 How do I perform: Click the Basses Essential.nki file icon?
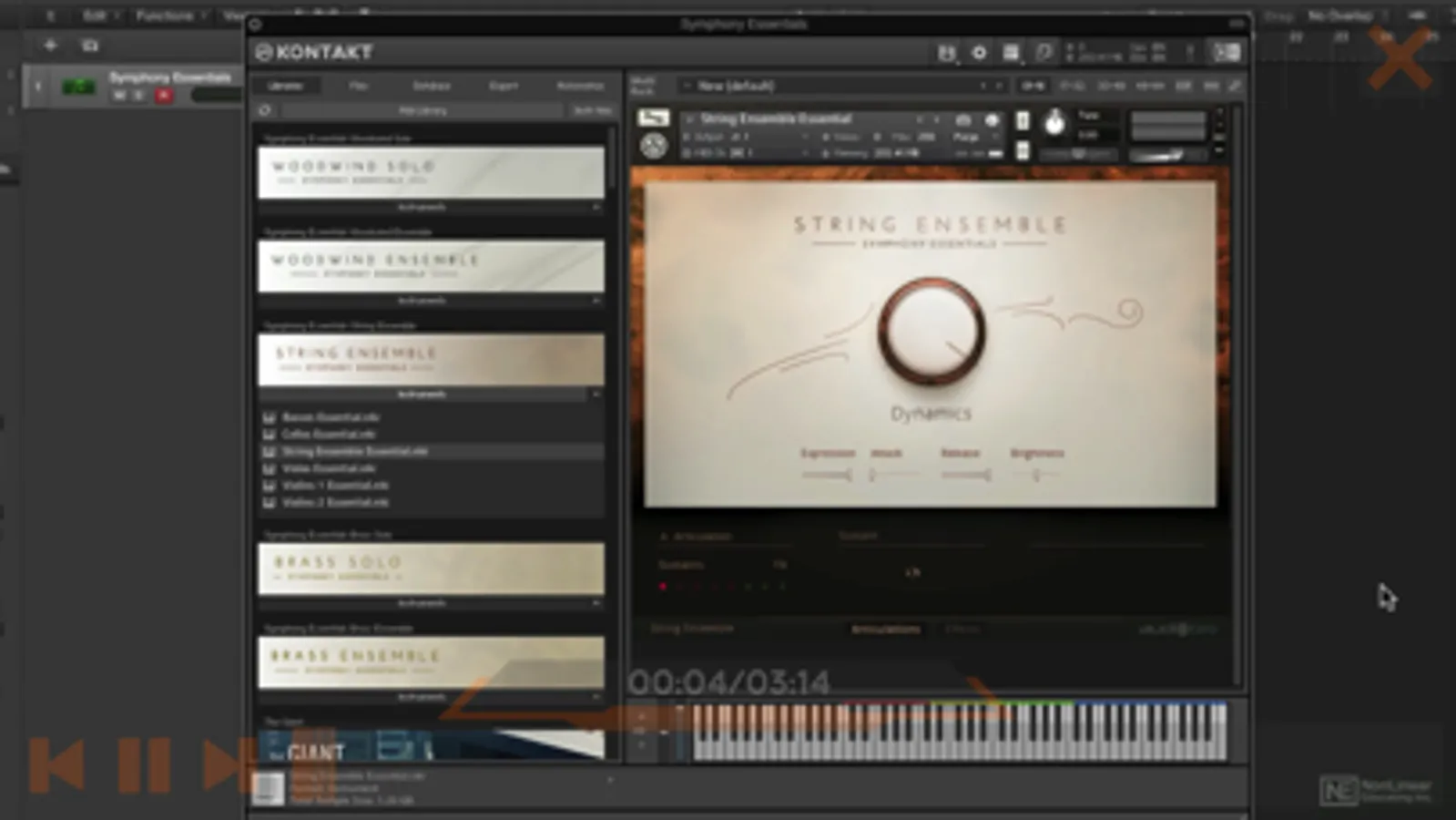pos(269,417)
